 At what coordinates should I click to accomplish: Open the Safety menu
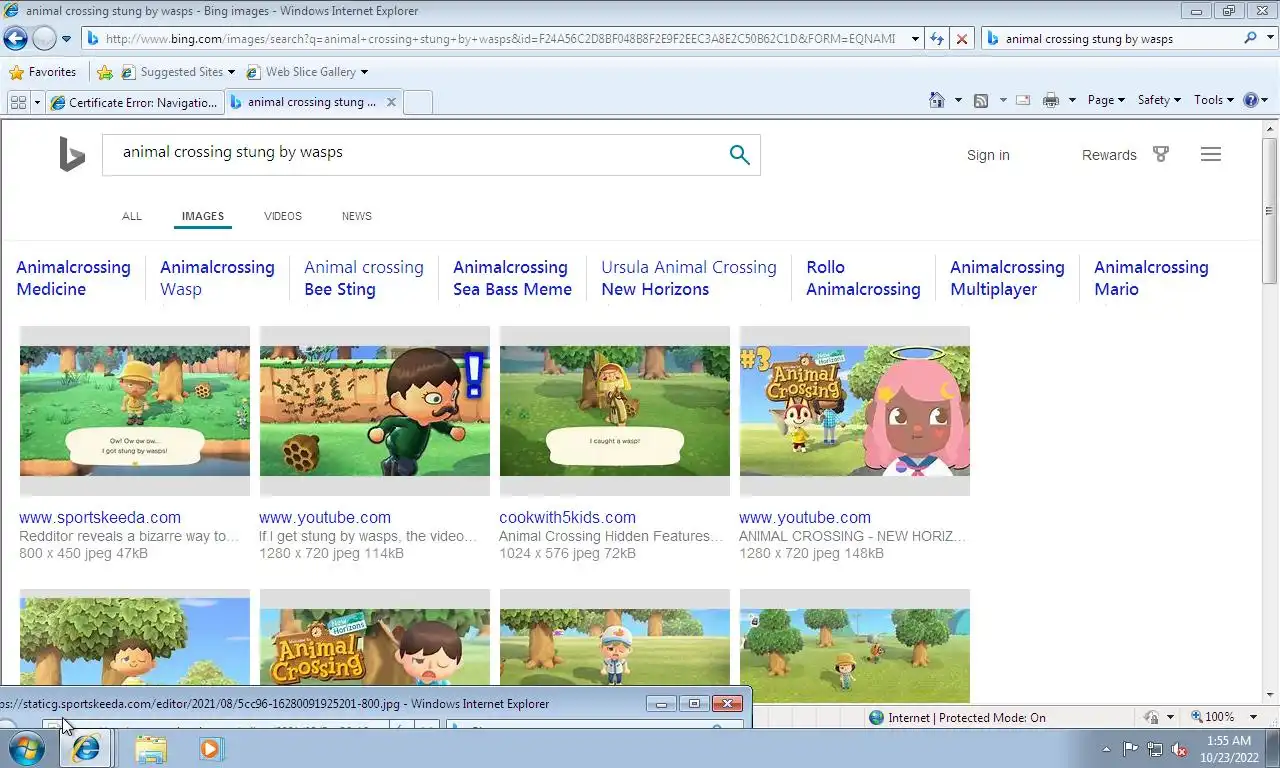pos(1159,100)
